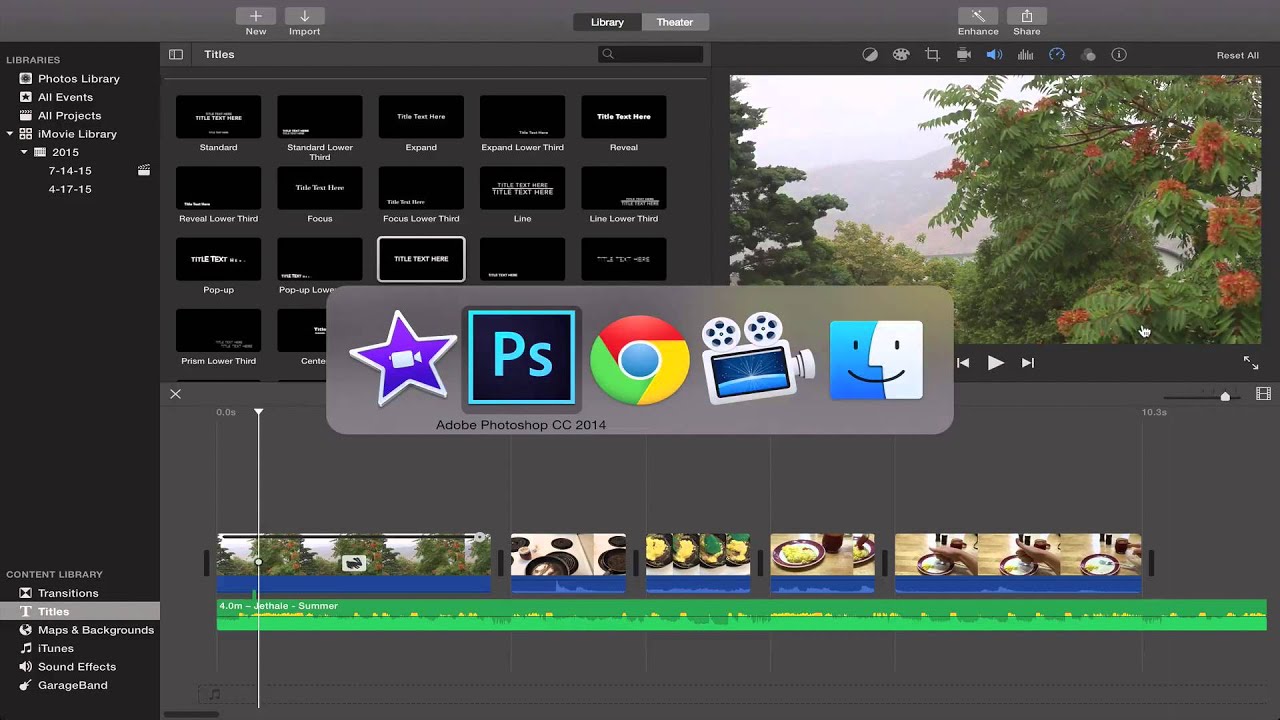
Task: Skip to next clip in viewer
Action: pos(1027,363)
